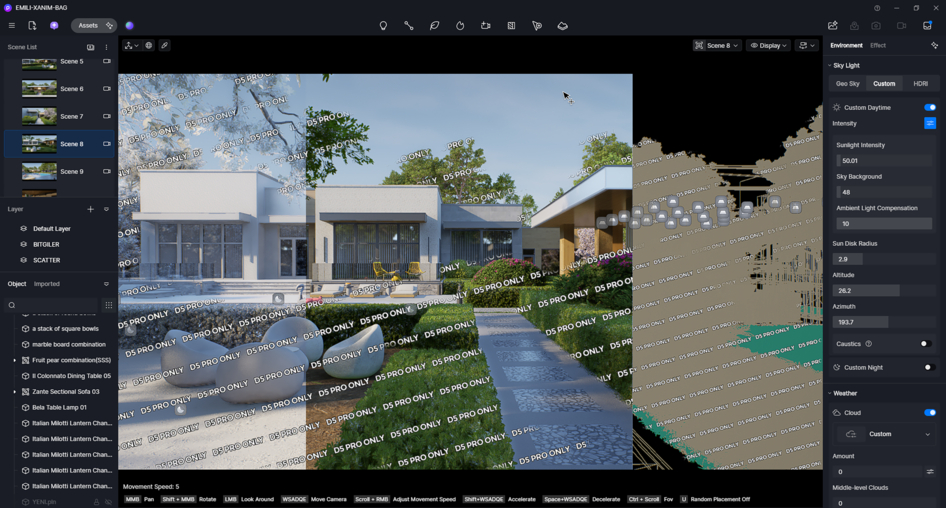This screenshot has width=946, height=508.
Task: Toggle lock on YENI.pln object
Action: coord(96,502)
